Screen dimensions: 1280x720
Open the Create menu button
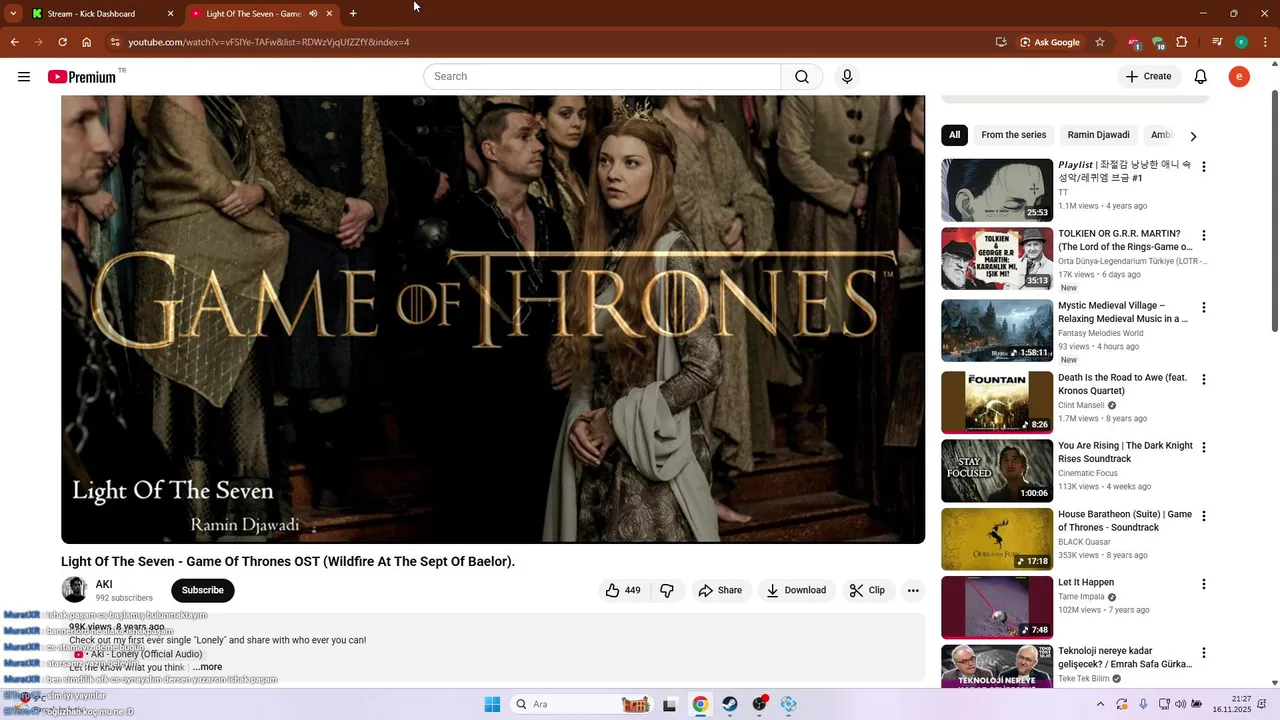[1149, 77]
